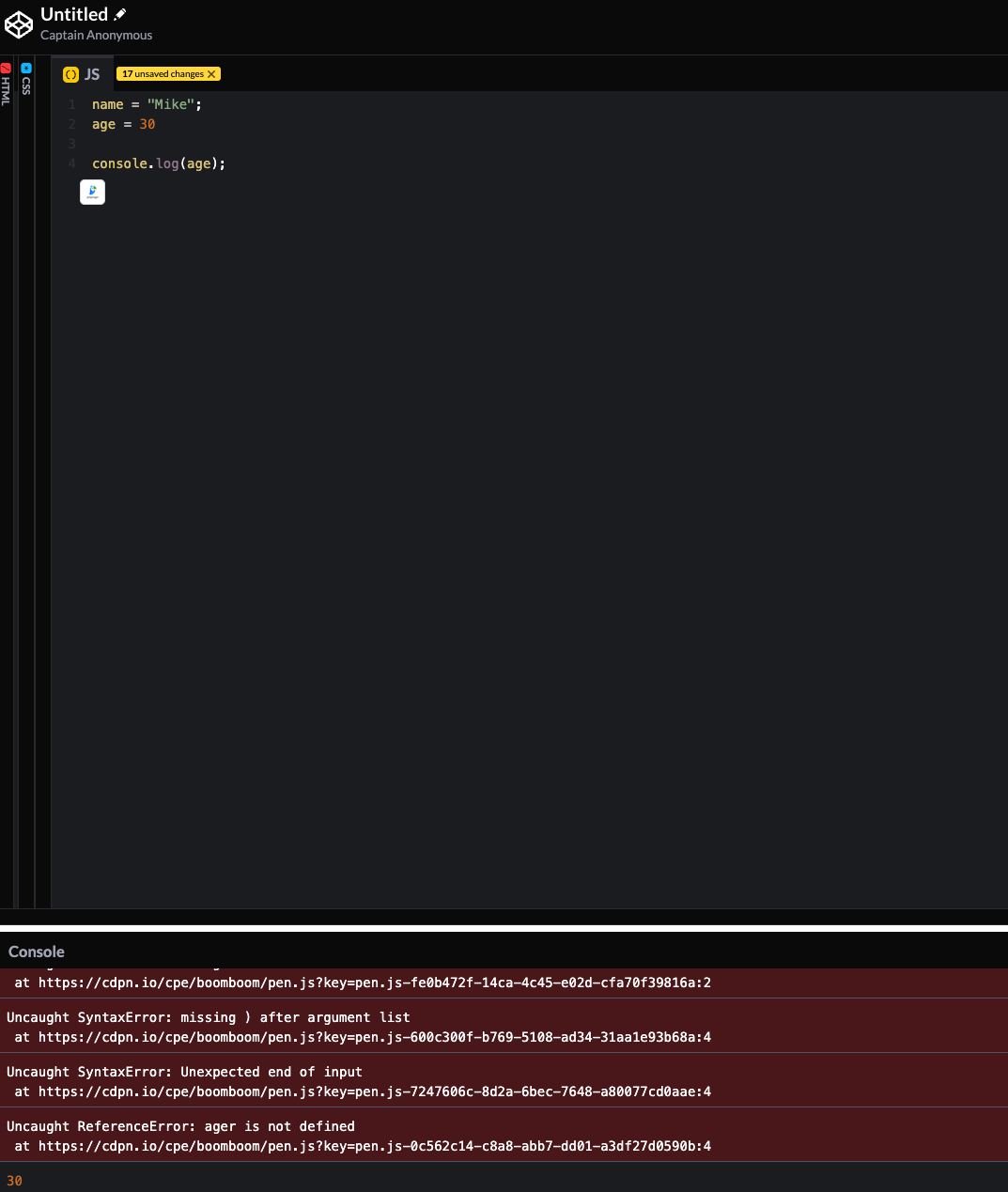
Task: Open the pen.js link ending in a3df27d0590b:4
Action: (375, 1146)
